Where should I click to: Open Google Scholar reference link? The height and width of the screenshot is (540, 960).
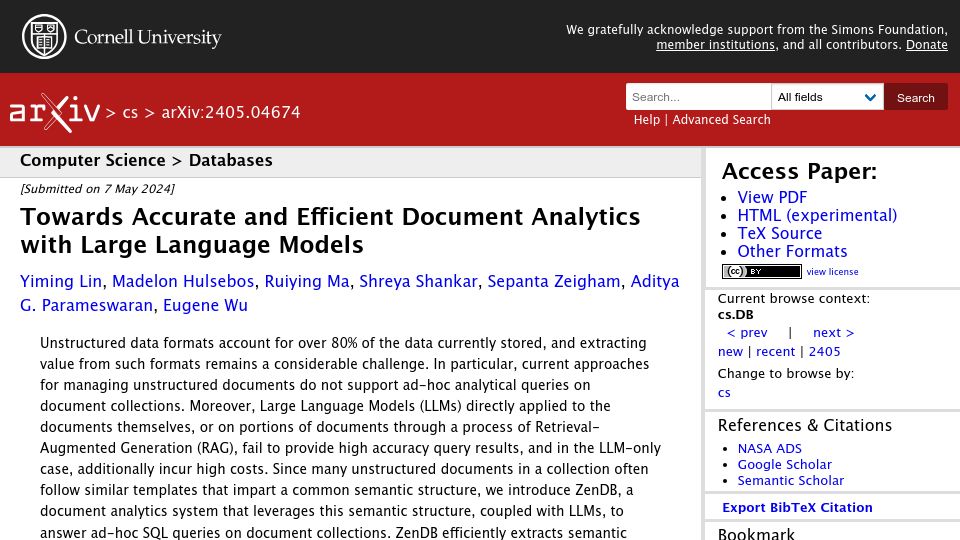(x=784, y=465)
